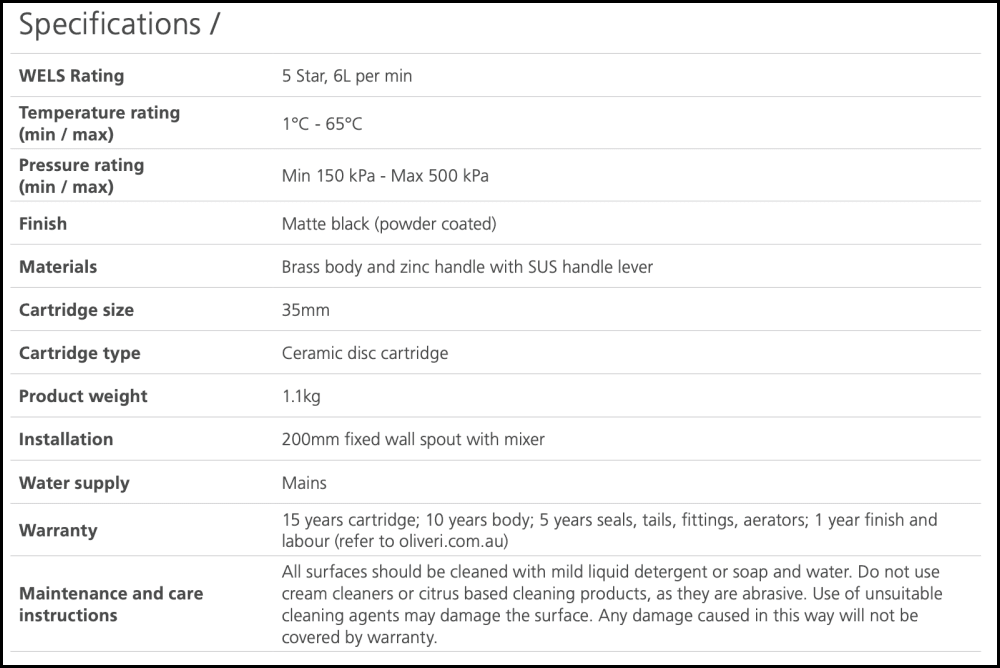Click the Materials row label
This screenshot has height=668, width=1000.
point(58,267)
